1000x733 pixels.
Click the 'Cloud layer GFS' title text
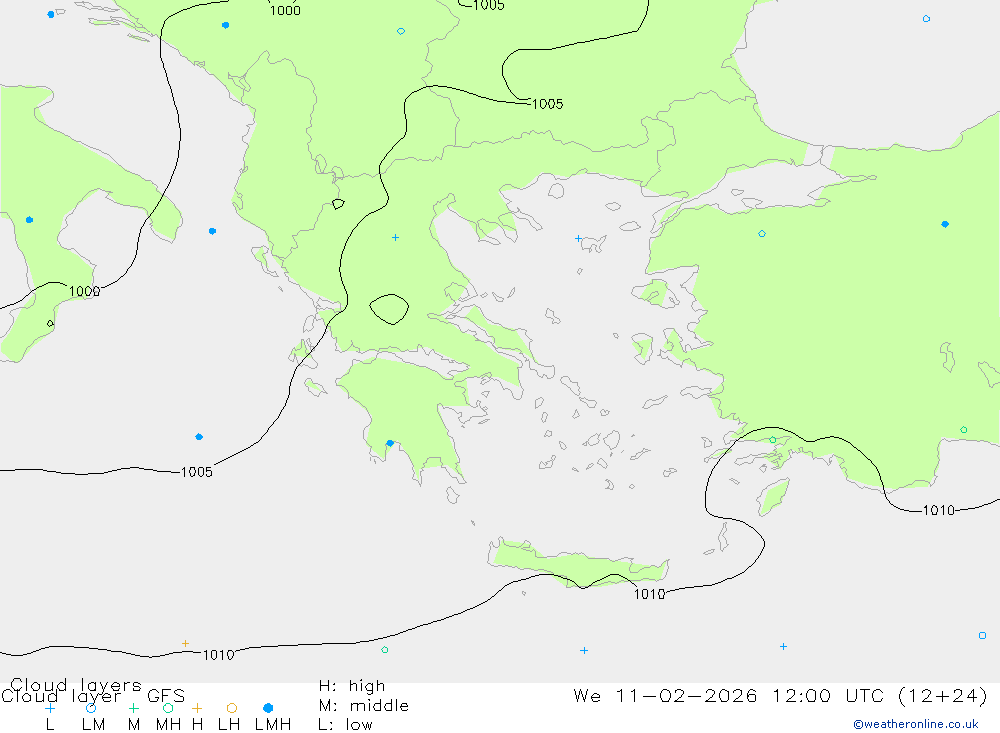click(93, 696)
